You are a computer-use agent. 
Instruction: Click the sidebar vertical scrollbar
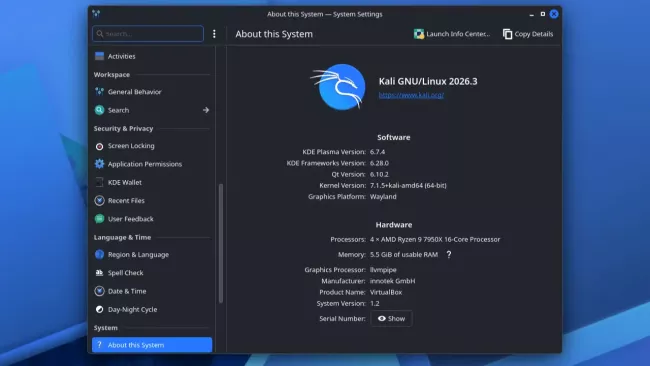[x=221, y=244]
